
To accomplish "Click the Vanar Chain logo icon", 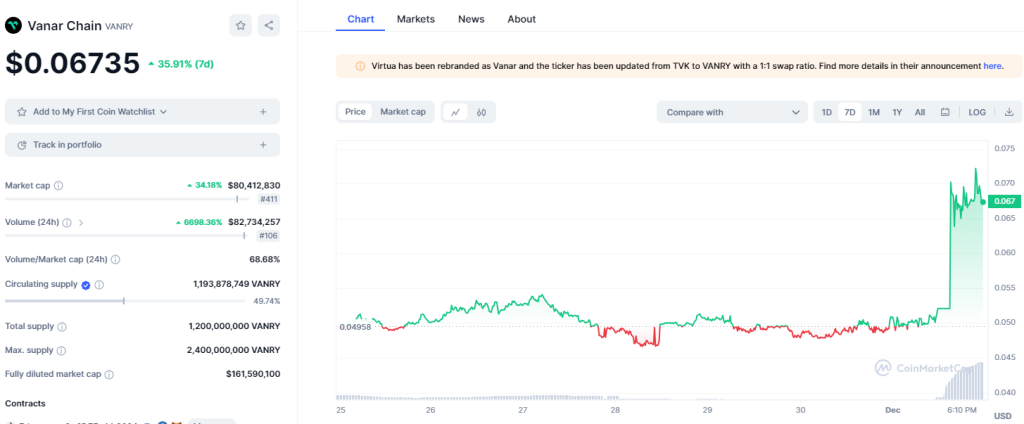I will 13,25.
